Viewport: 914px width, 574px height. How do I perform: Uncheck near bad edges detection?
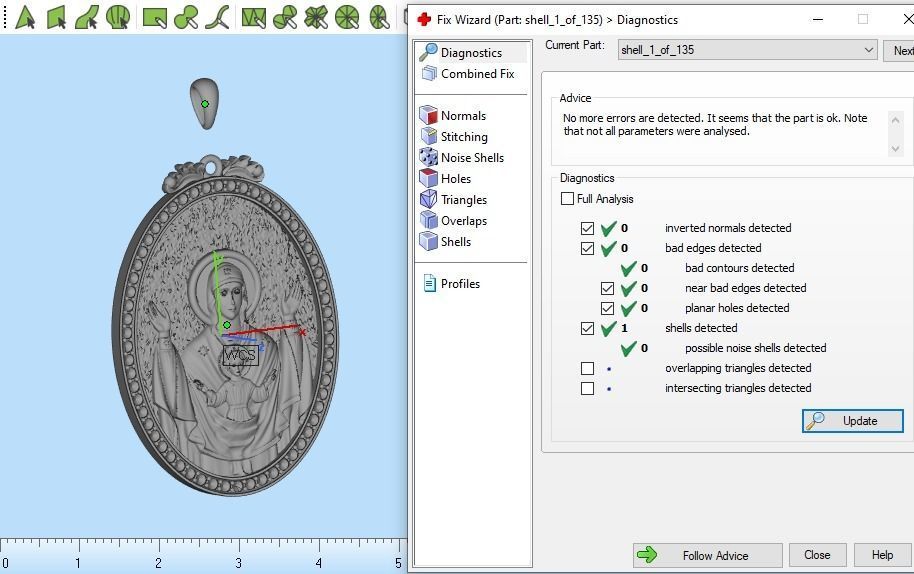[x=607, y=288]
